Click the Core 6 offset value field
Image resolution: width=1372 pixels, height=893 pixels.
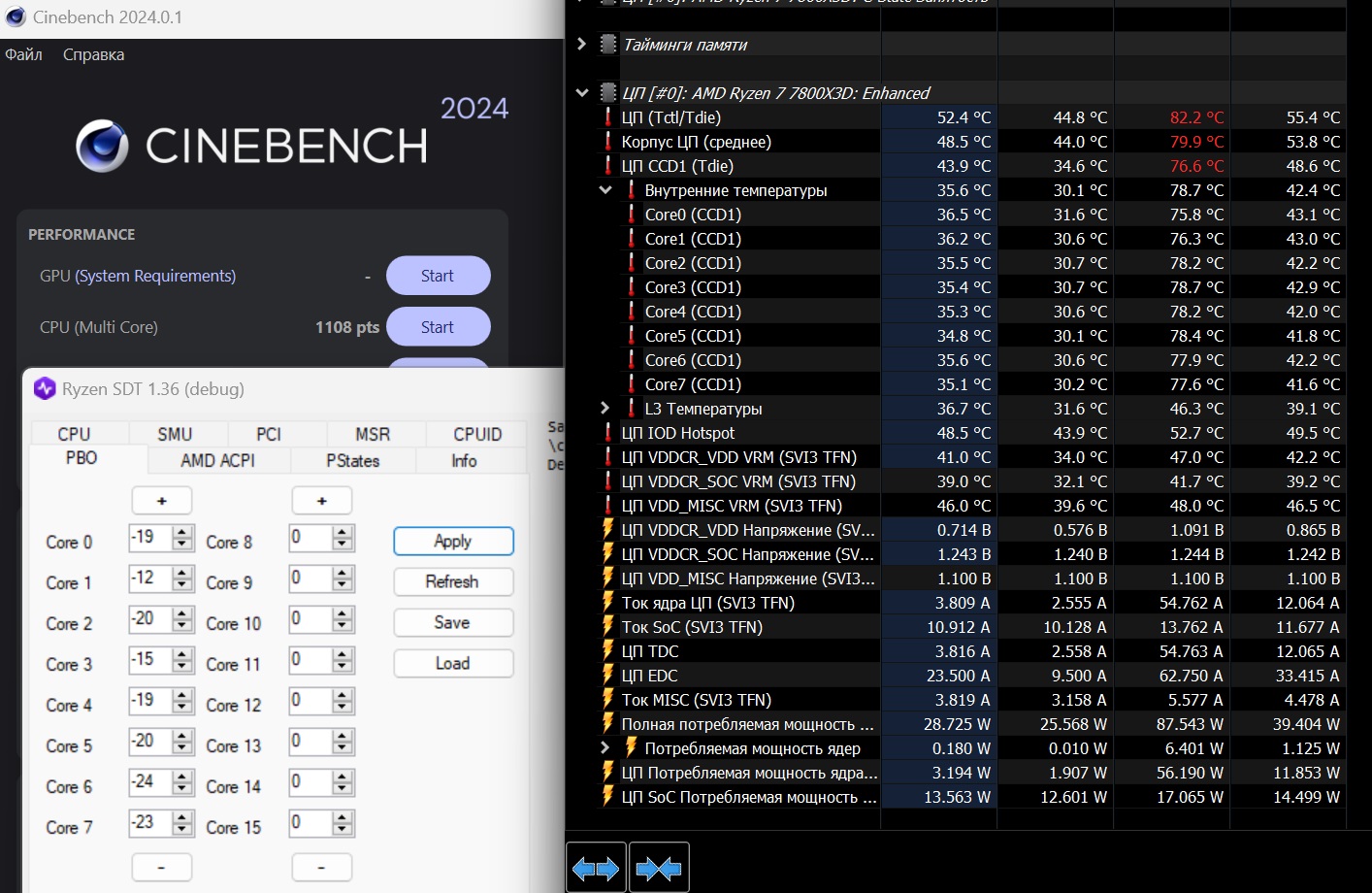click(150, 782)
